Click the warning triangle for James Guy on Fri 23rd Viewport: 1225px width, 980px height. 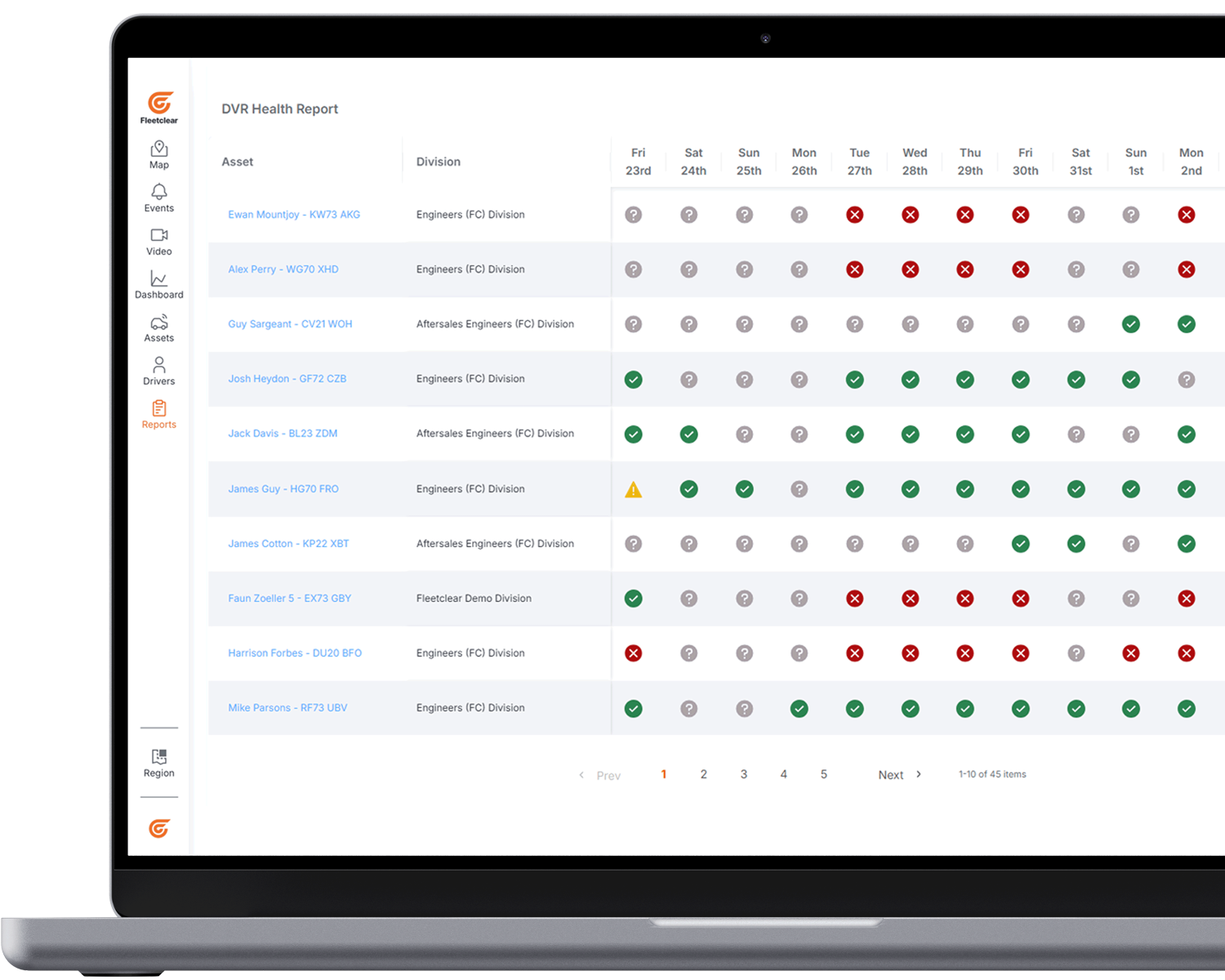pyautogui.click(x=634, y=488)
